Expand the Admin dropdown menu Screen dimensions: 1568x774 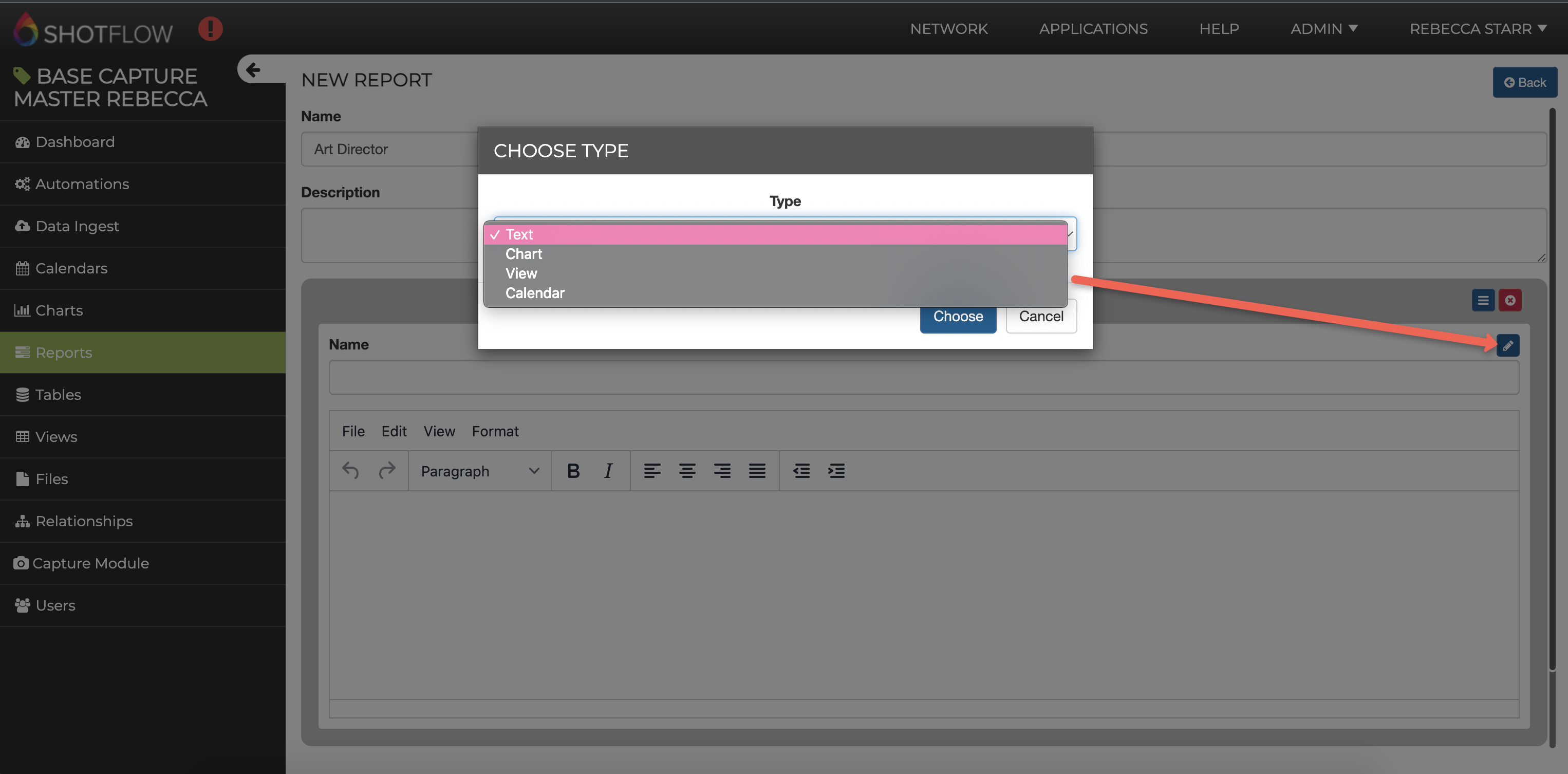1323,29
